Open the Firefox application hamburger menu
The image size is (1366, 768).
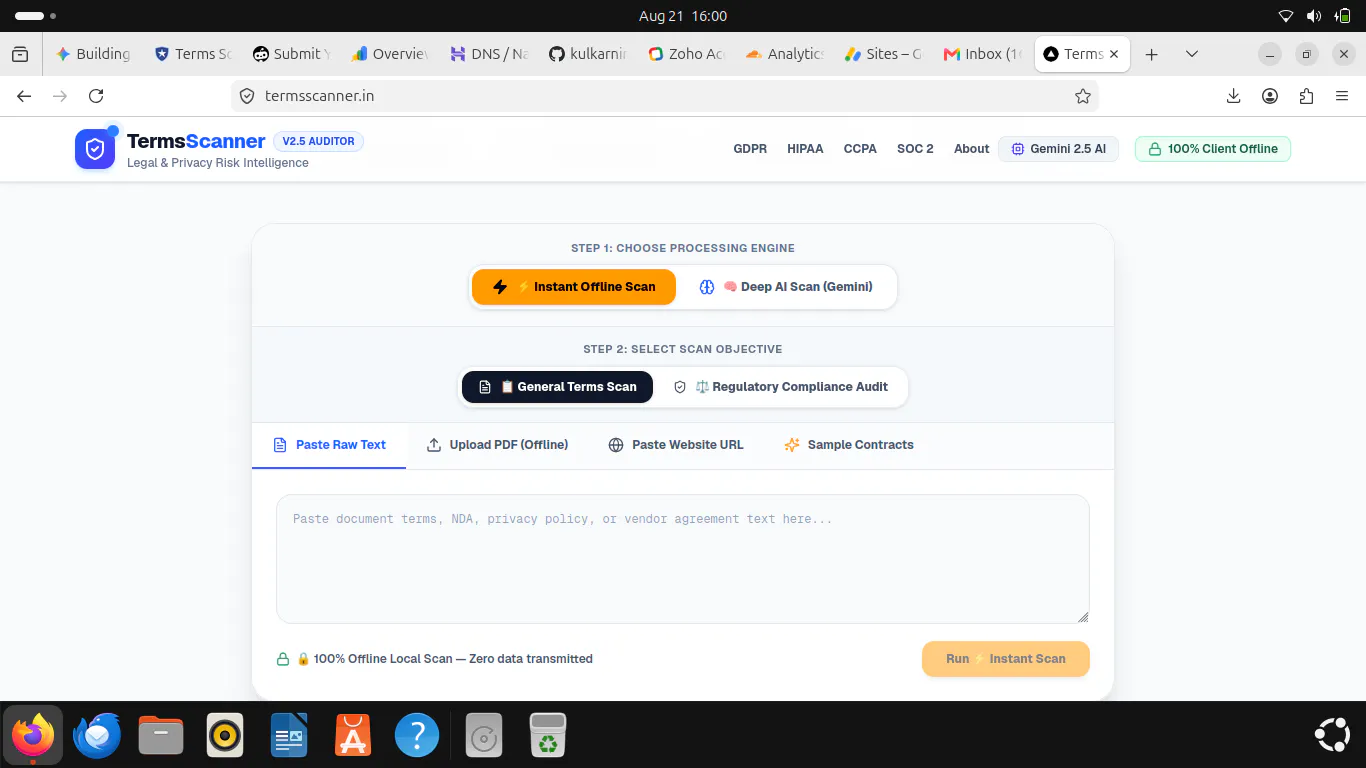tap(1342, 96)
